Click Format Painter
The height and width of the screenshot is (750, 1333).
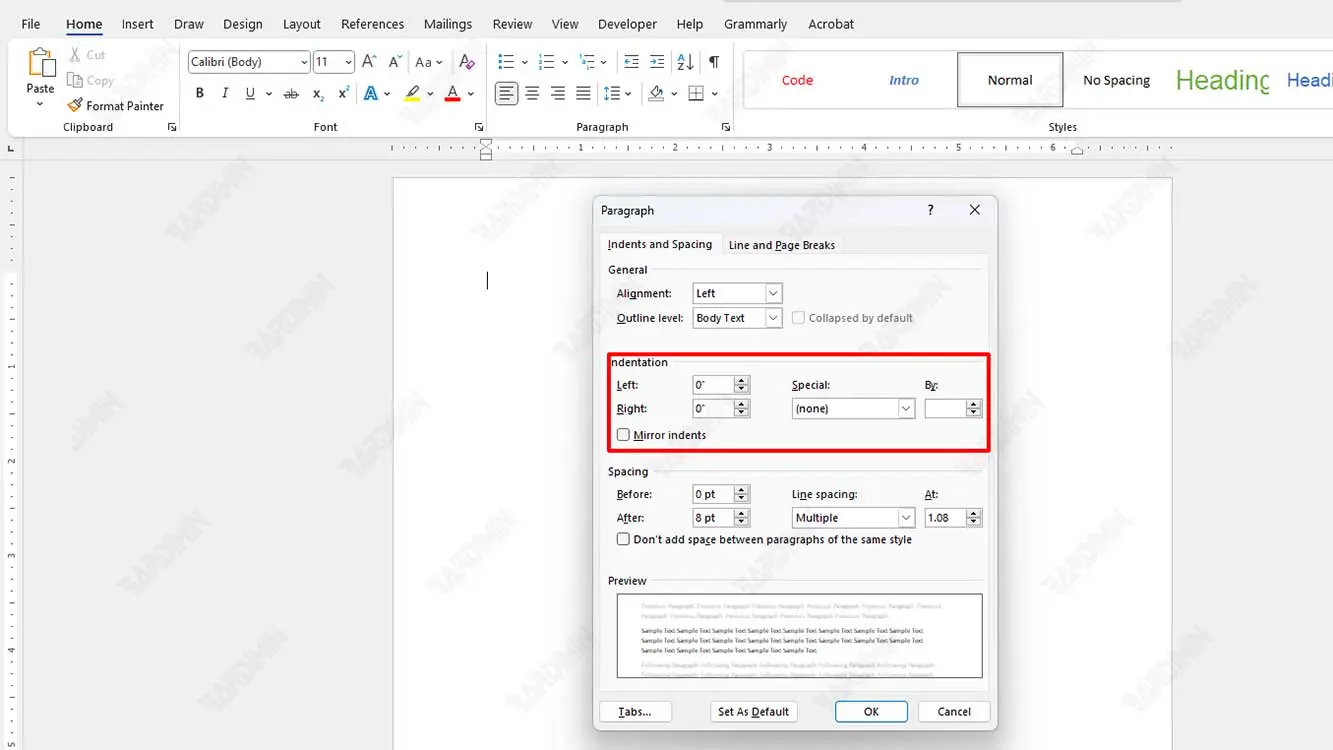coord(115,106)
